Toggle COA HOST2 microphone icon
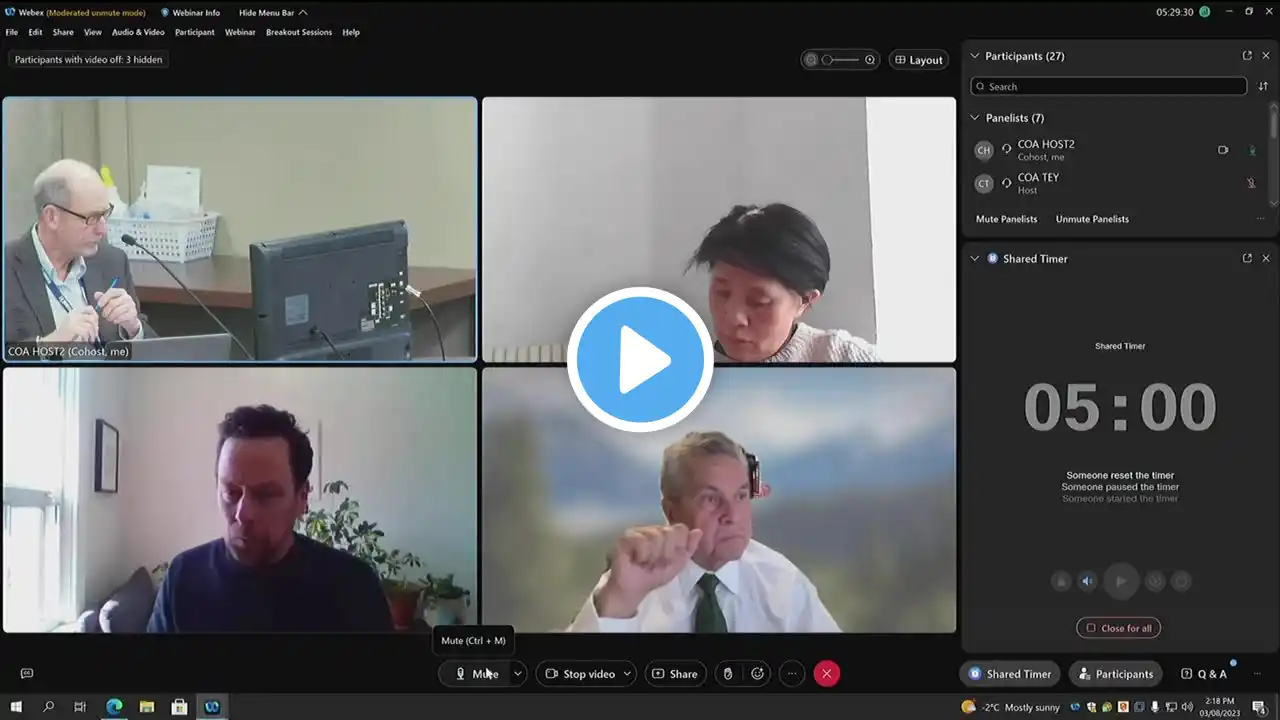Image resolution: width=1280 pixels, height=720 pixels. pyautogui.click(x=1252, y=150)
